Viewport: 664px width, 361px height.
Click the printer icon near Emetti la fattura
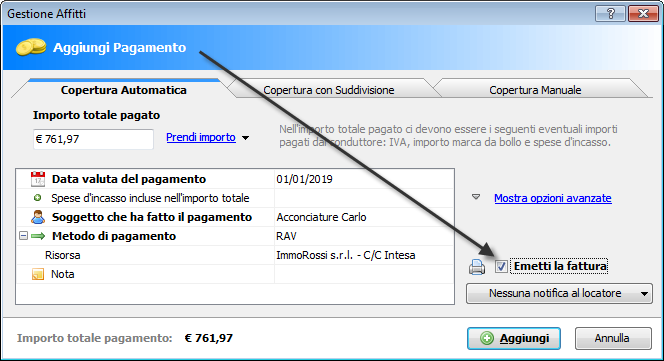click(477, 267)
